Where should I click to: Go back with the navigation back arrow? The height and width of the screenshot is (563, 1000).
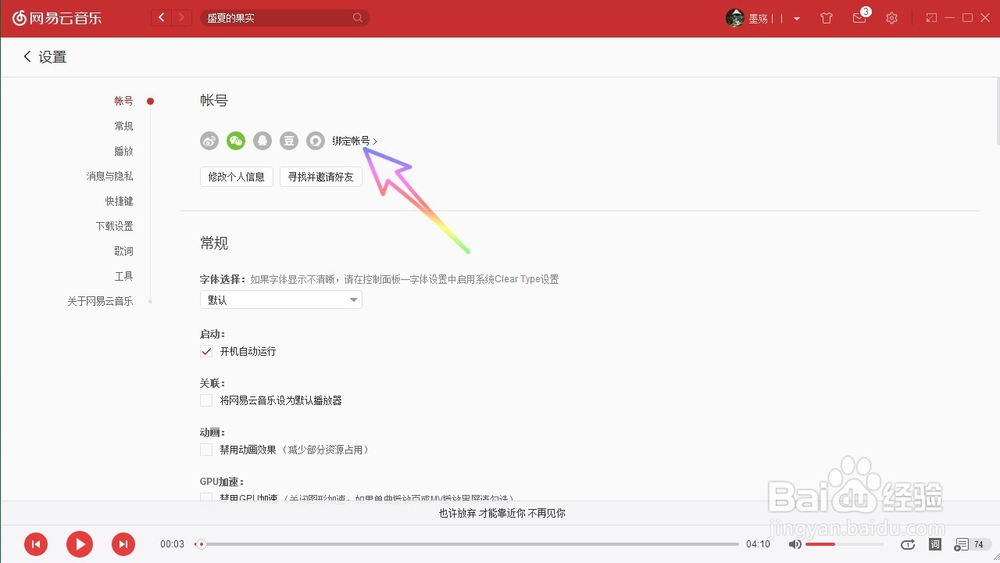point(161,18)
